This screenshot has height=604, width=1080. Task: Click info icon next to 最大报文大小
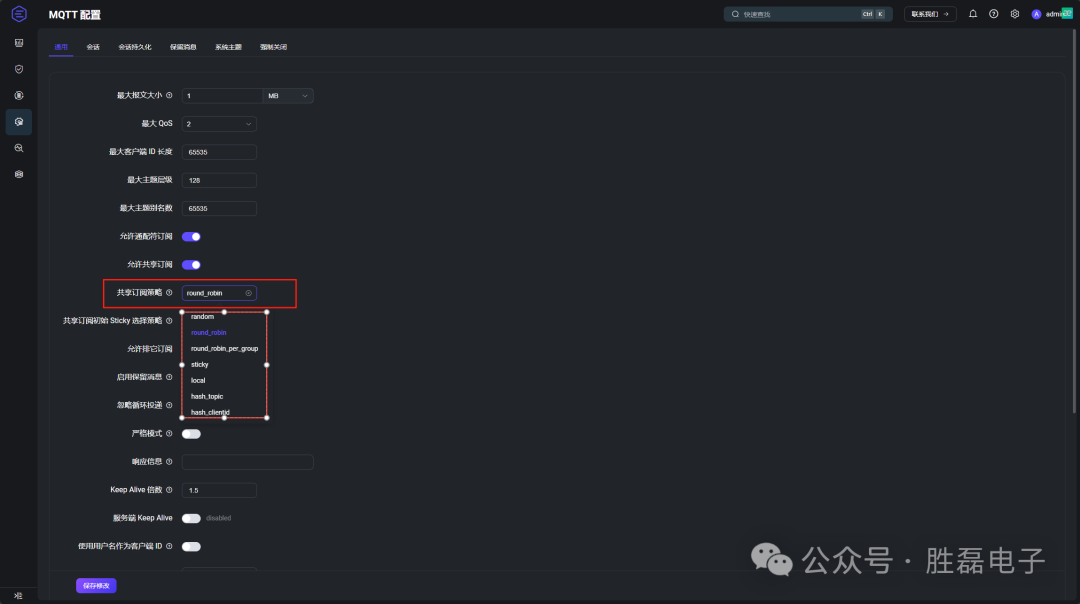point(169,96)
